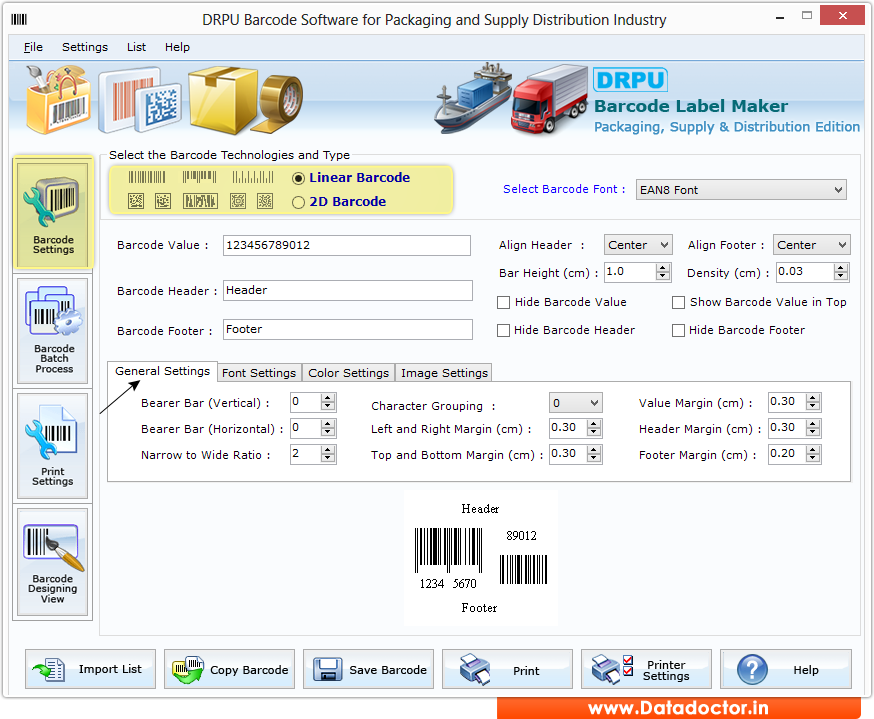Expand the Select Barcode Font dropdown
Image resolution: width=874 pixels, height=719 pixels.
(x=741, y=190)
